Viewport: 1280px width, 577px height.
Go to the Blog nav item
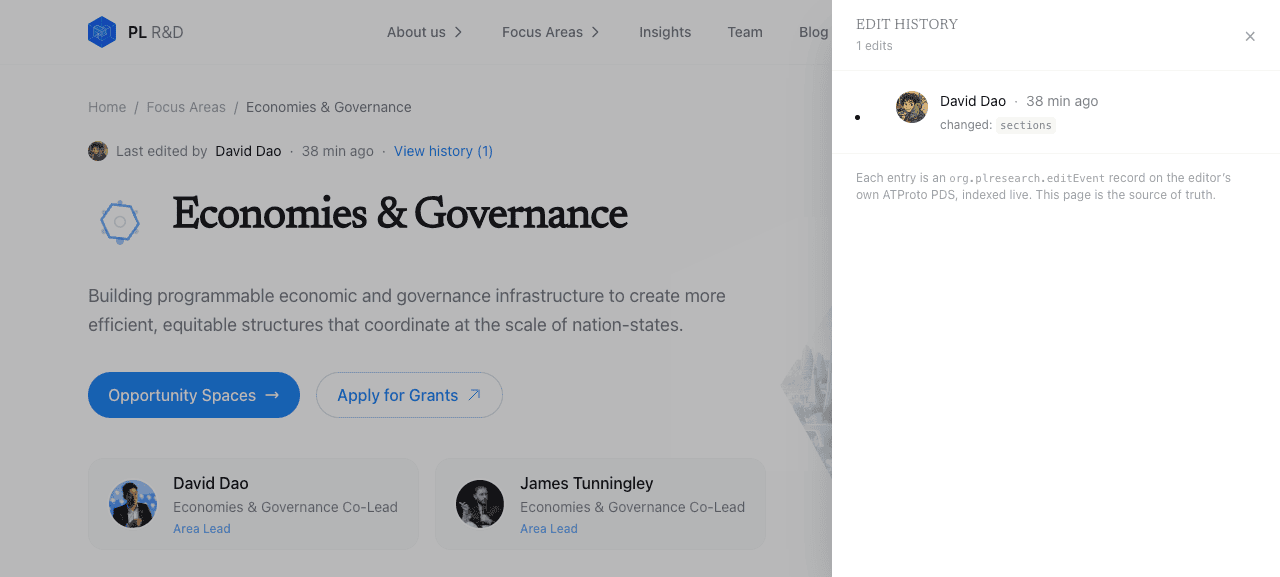[814, 32]
